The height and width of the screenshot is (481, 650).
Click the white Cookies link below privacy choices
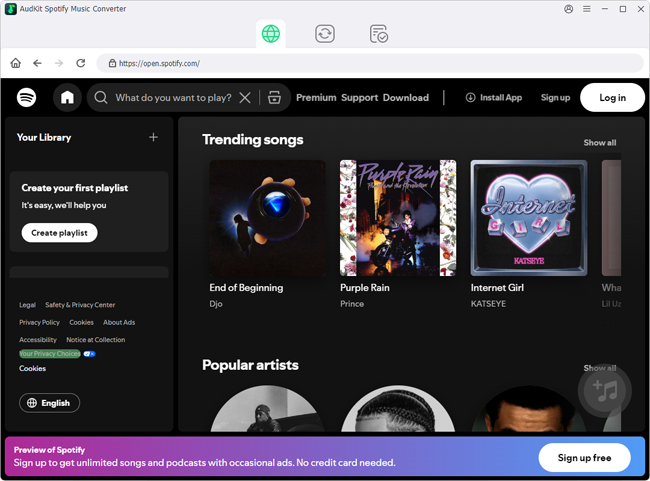32,368
